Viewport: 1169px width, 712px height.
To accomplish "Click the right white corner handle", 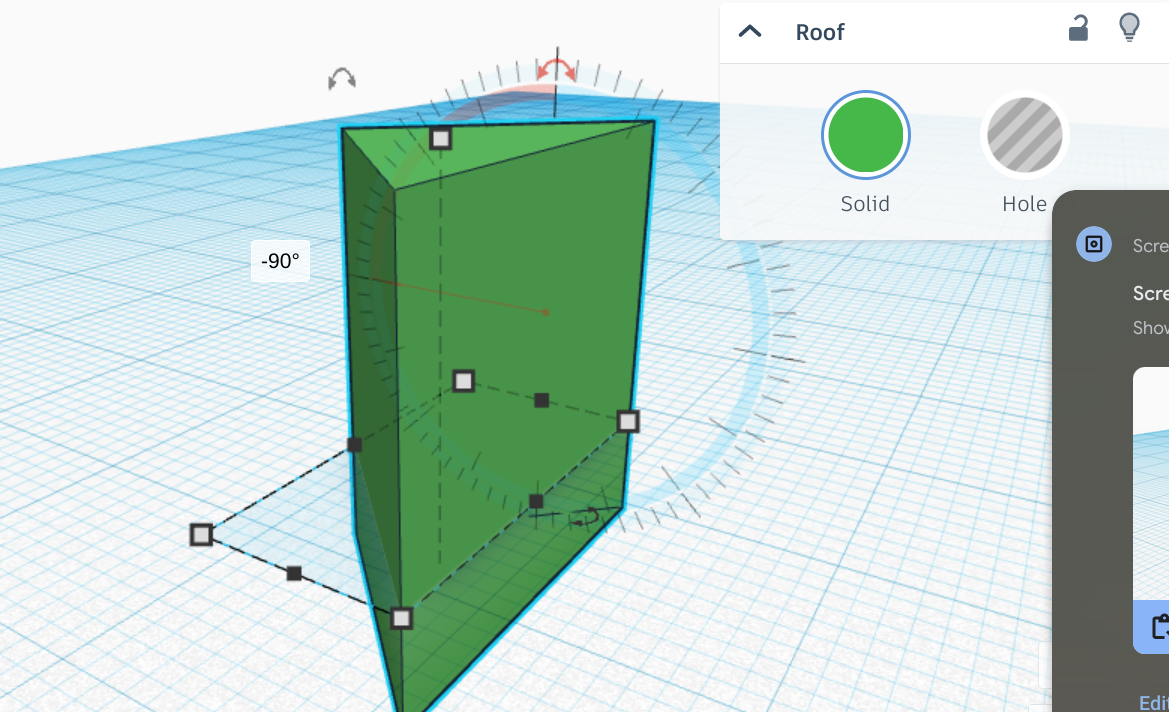I will click(628, 421).
